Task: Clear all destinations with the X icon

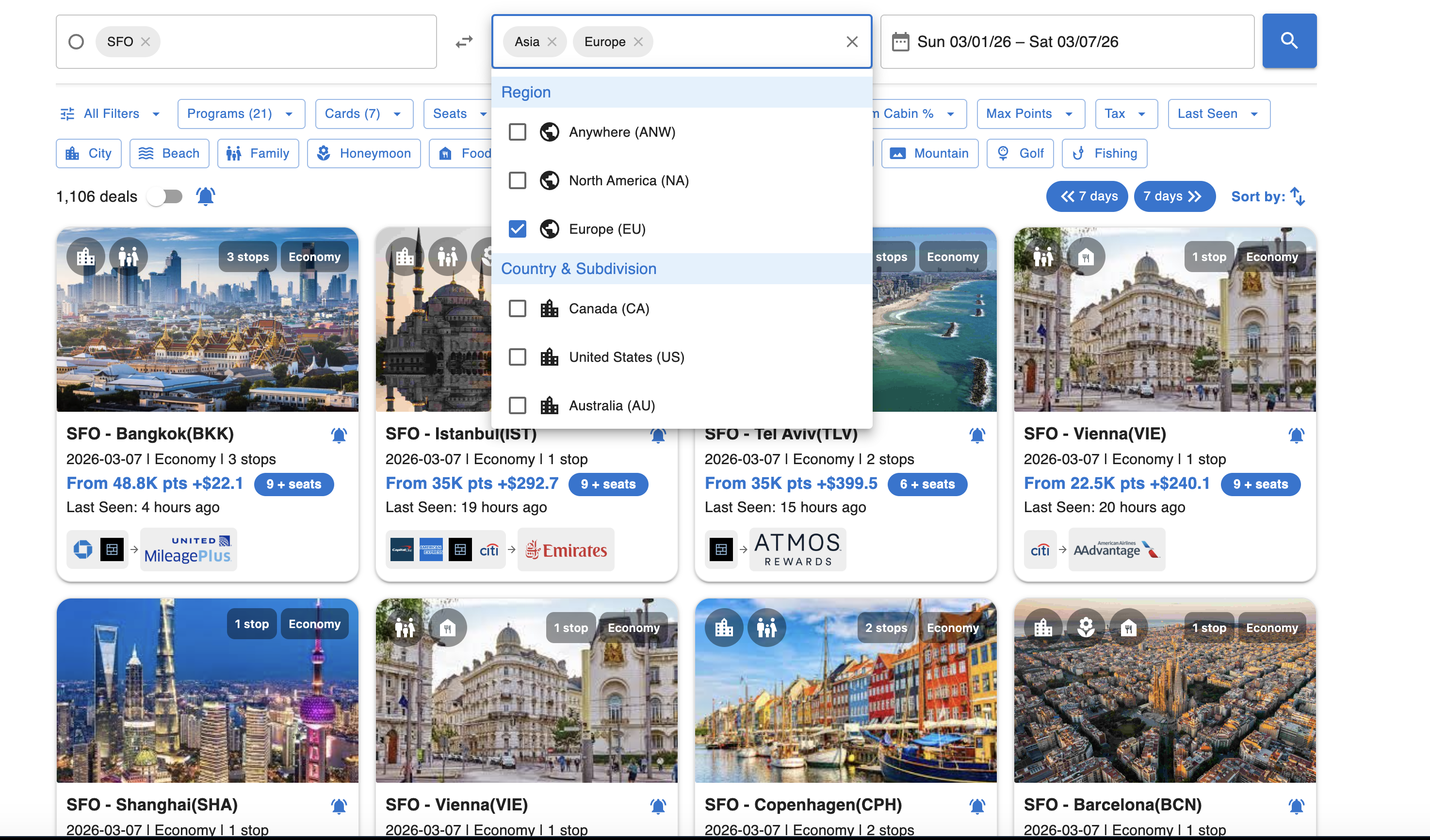Action: 852,42
